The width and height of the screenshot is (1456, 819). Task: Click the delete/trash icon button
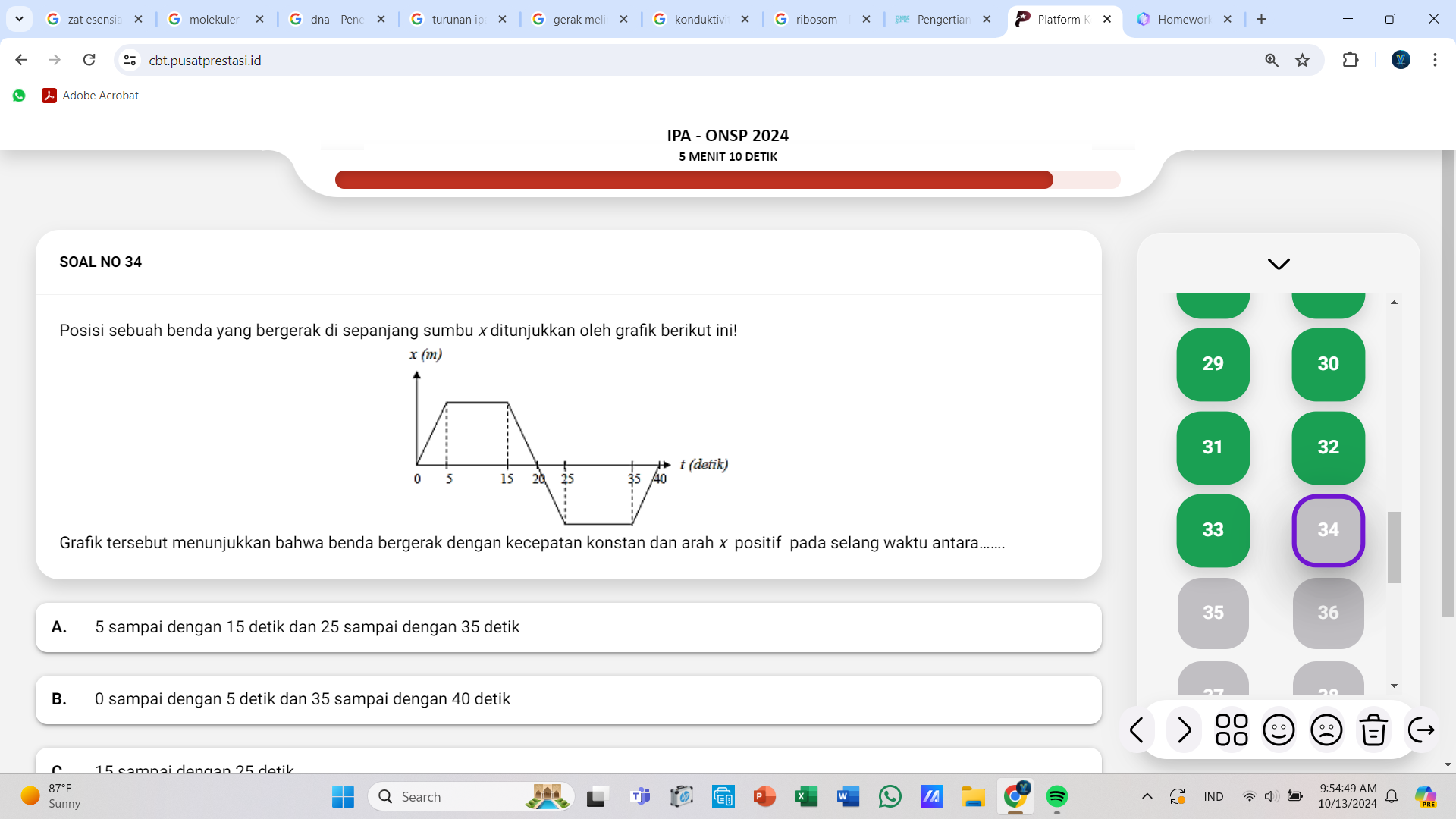point(1373,729)
